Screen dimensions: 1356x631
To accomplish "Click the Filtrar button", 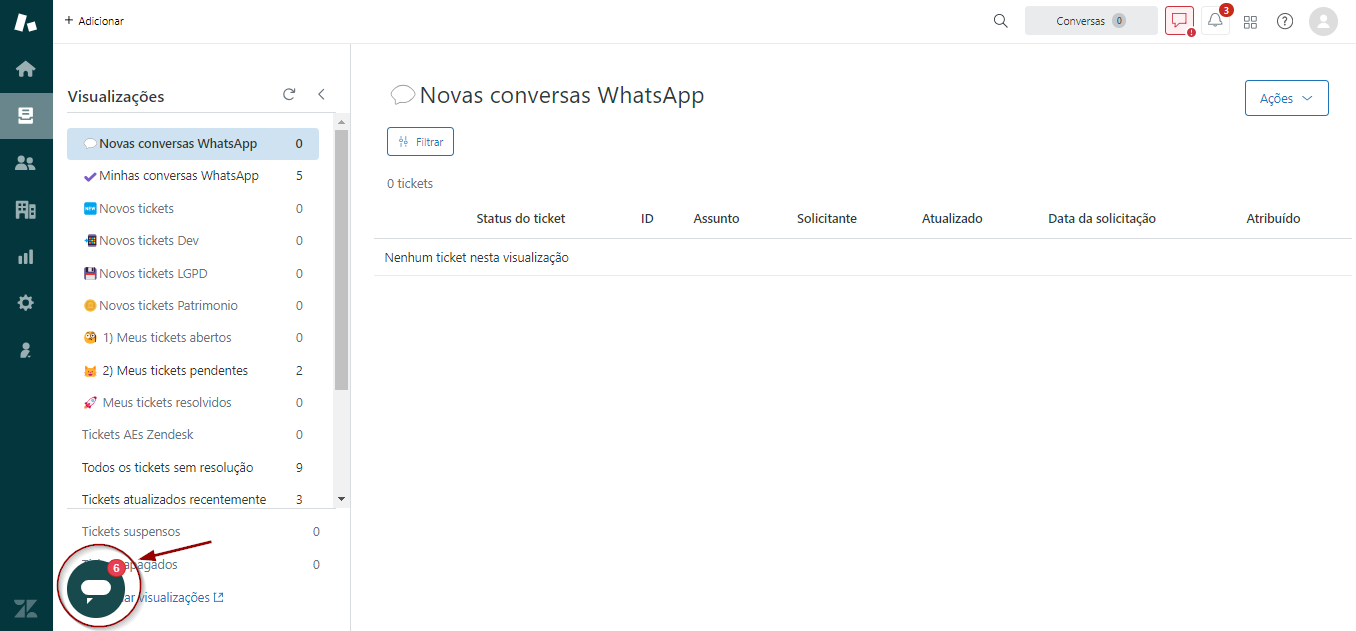I will pyautogui.click(x=420, y=142).
